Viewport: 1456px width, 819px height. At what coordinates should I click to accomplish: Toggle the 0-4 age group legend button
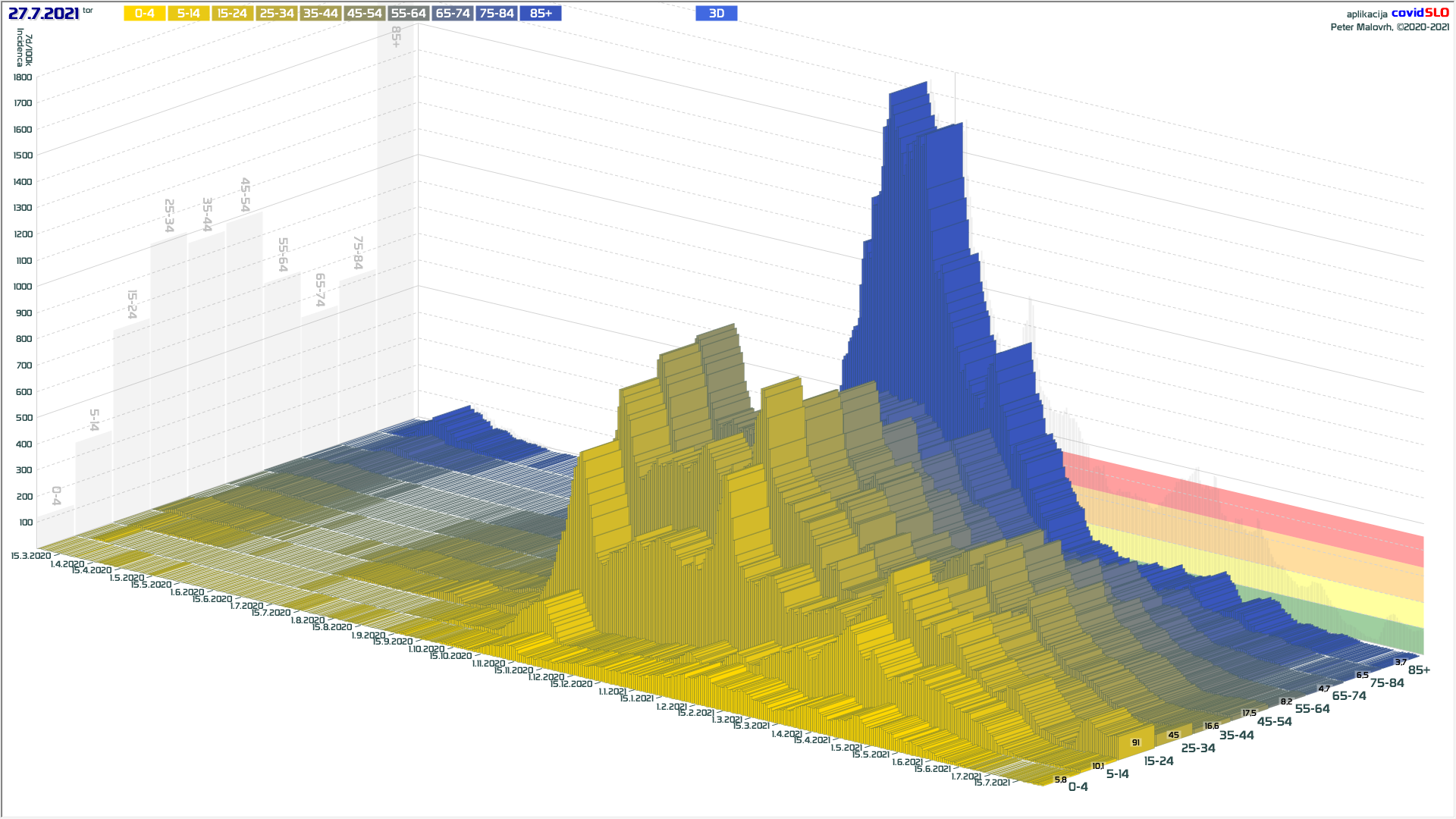point(144,14)
